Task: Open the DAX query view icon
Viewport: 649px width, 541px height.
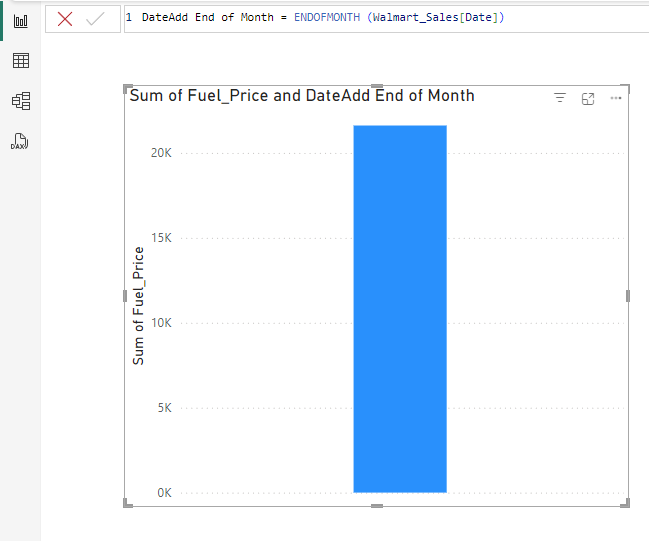Action: pyautogui.click(x=20, y=141)
